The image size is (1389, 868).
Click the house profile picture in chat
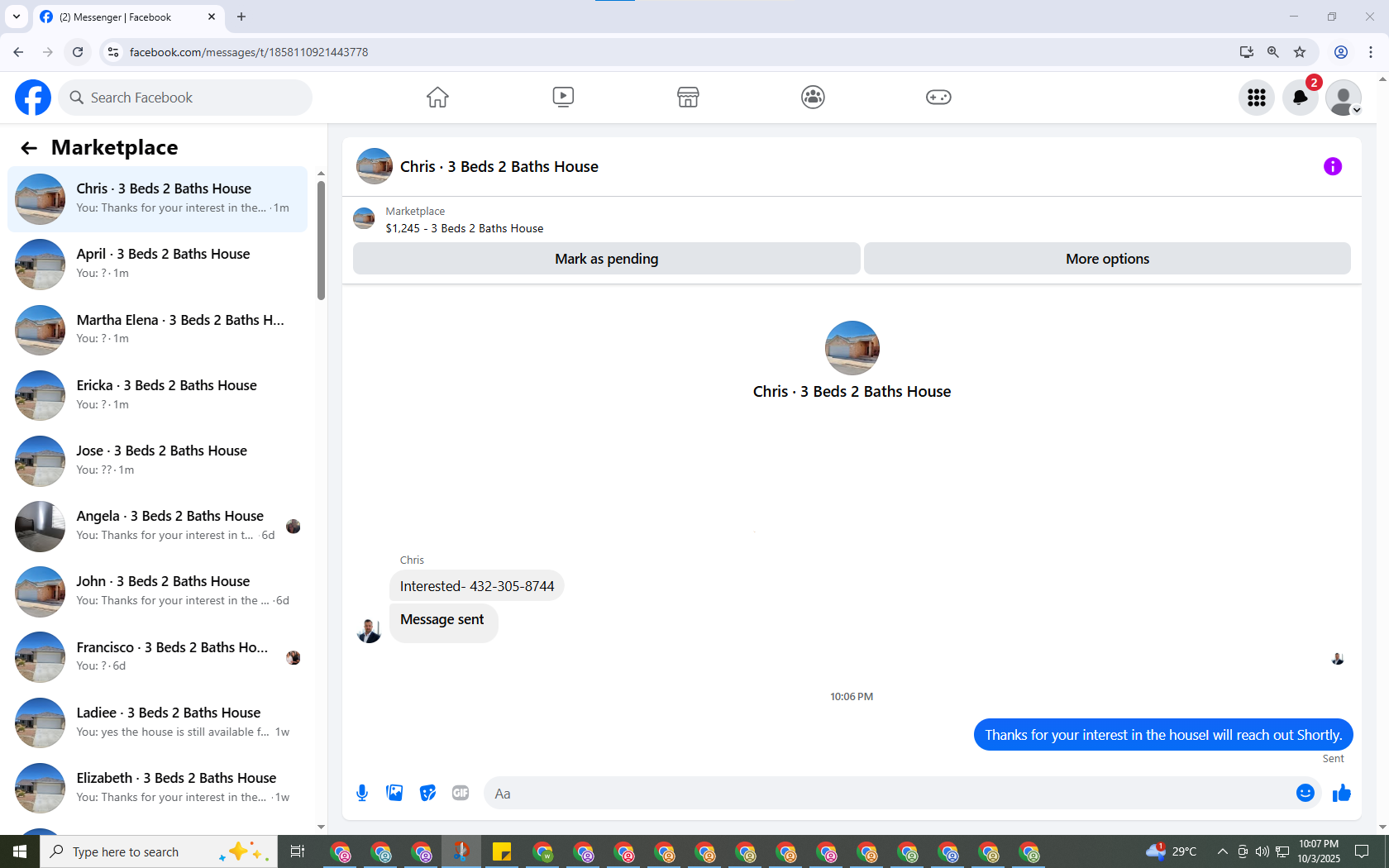pyautogui.click(x=852, y=348)
